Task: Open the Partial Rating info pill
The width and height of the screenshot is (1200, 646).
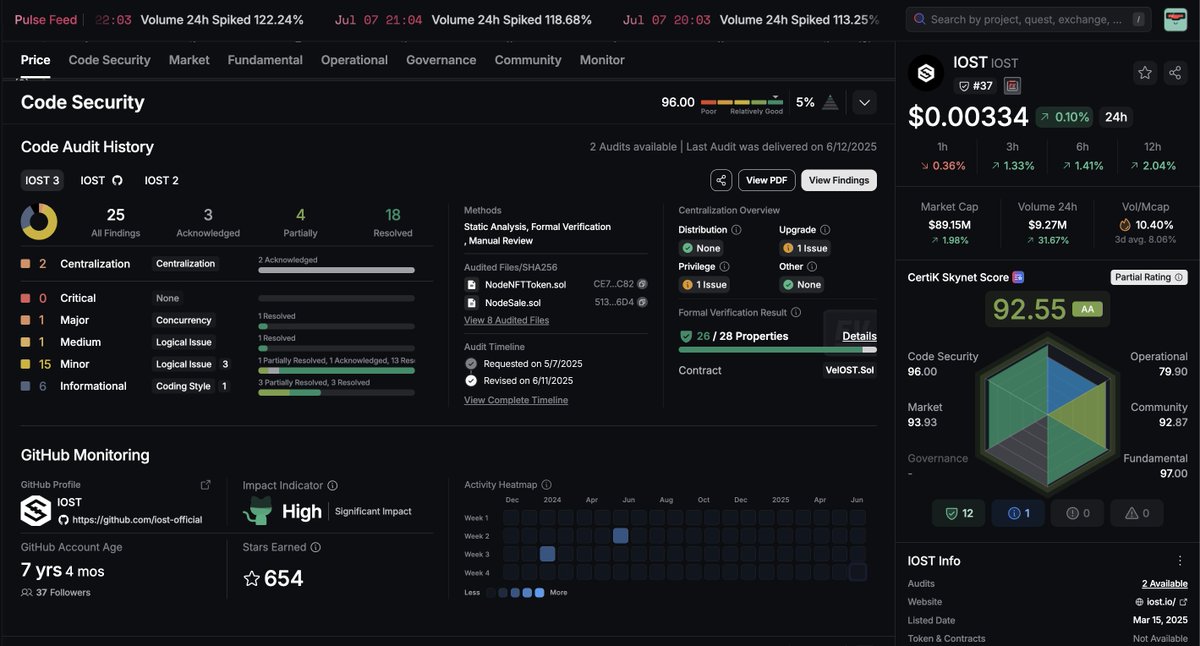Action: point(1149,277)
